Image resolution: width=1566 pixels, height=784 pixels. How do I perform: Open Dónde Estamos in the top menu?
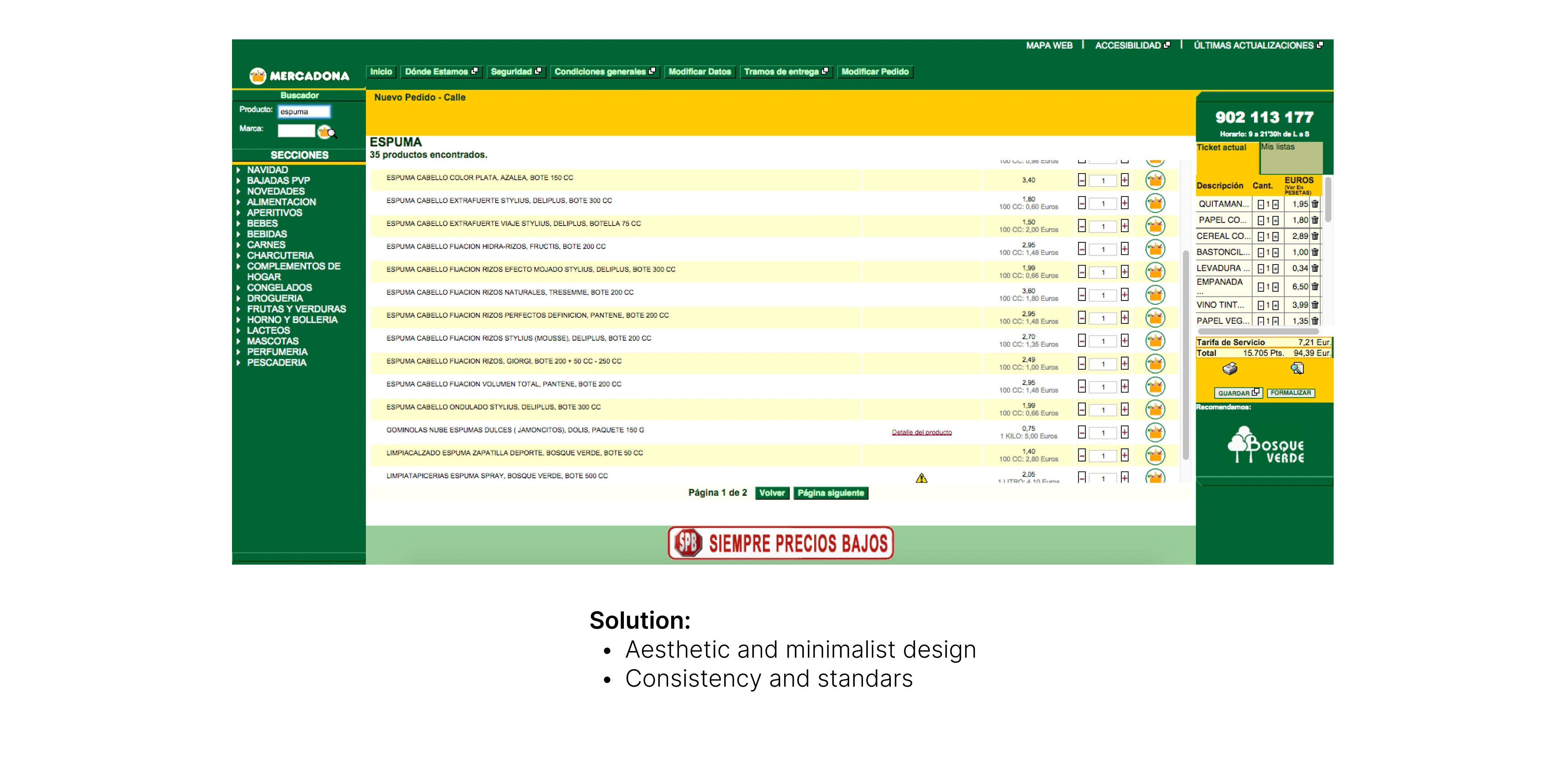(x=441, y=72)
